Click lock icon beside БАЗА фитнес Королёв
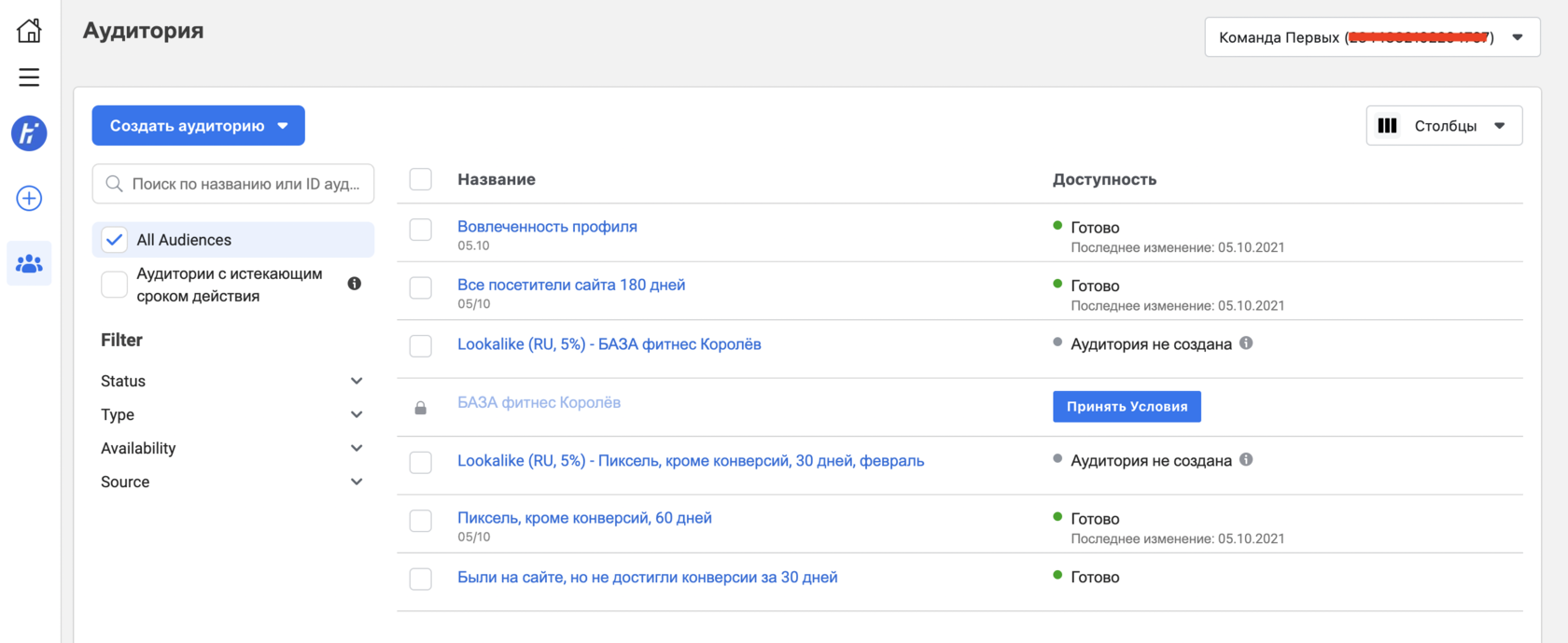Image resolution: width=1568 pixels, height=643 pixels. tap(421, 408)
